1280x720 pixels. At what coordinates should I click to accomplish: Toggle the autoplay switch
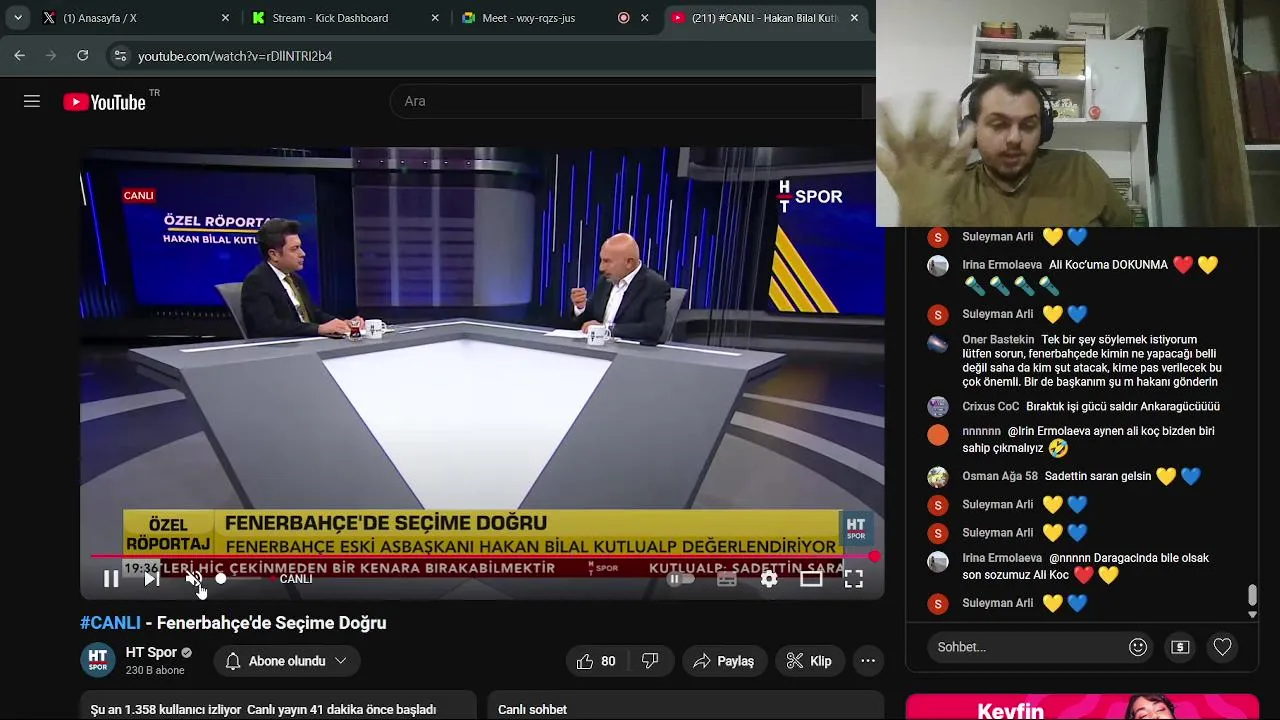pyautogui.click(x=681, y=579)
